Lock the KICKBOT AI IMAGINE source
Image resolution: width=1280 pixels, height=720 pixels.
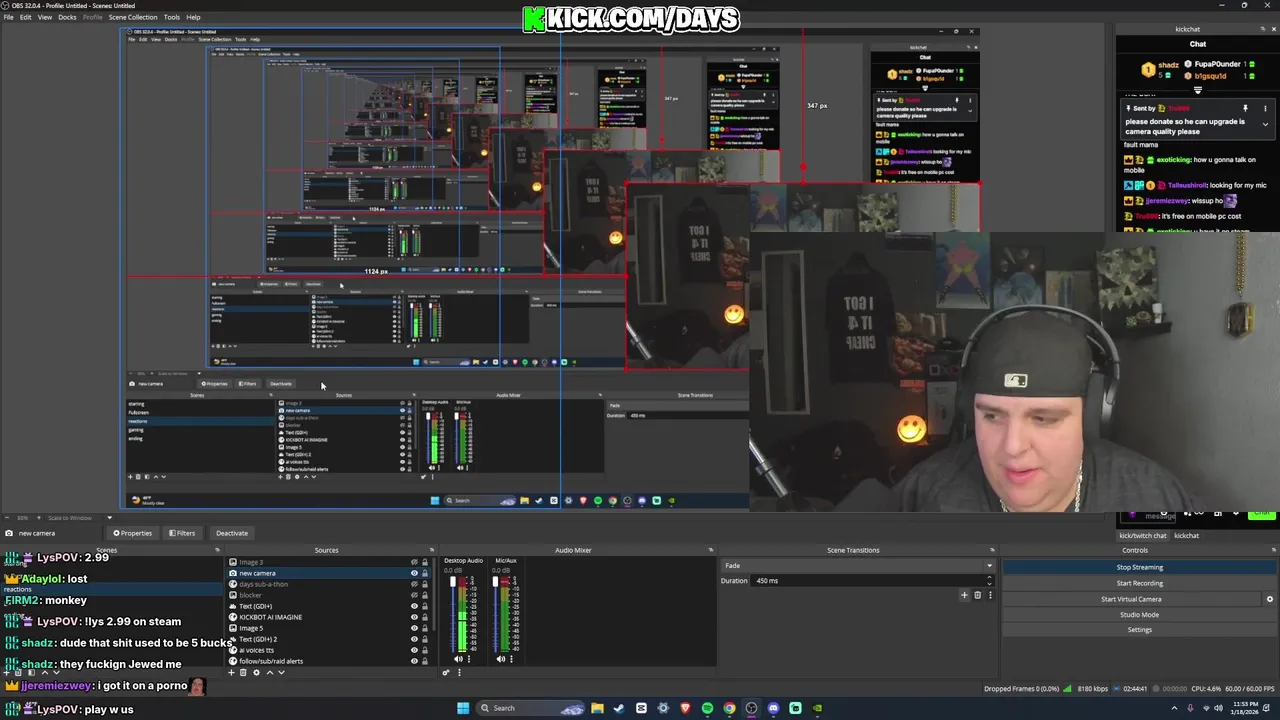[x=424, y=617]
